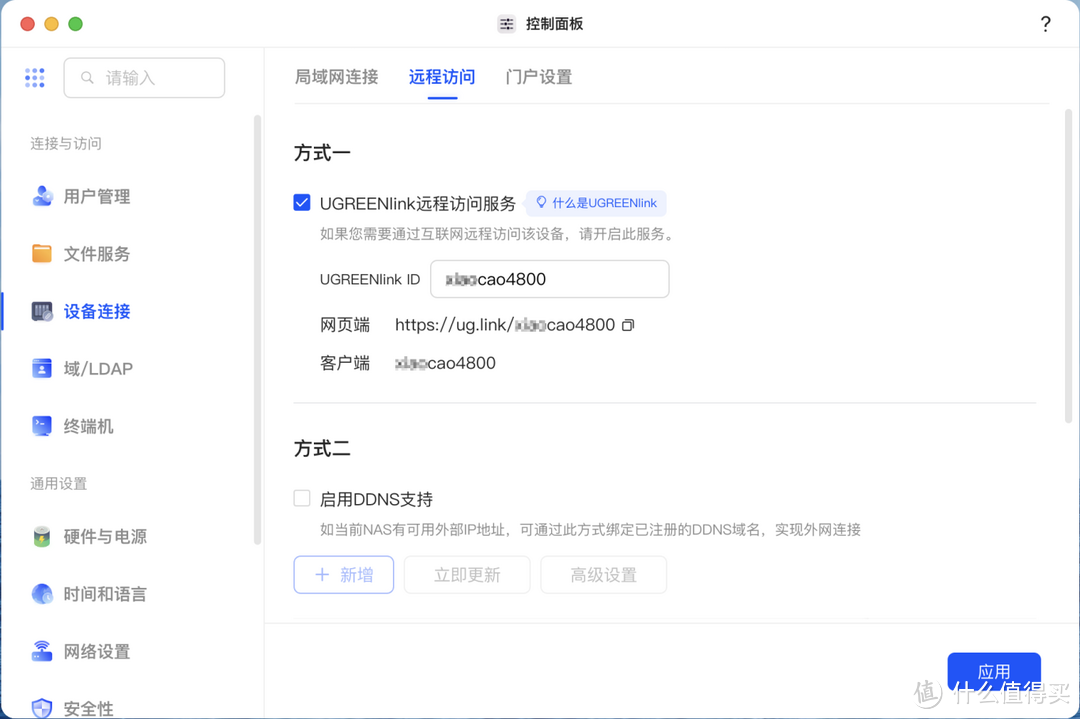Click the Hardware & Power (硬件与电源) icon
This screenshot has width=1080, height=719.
[x=42, y=536]
